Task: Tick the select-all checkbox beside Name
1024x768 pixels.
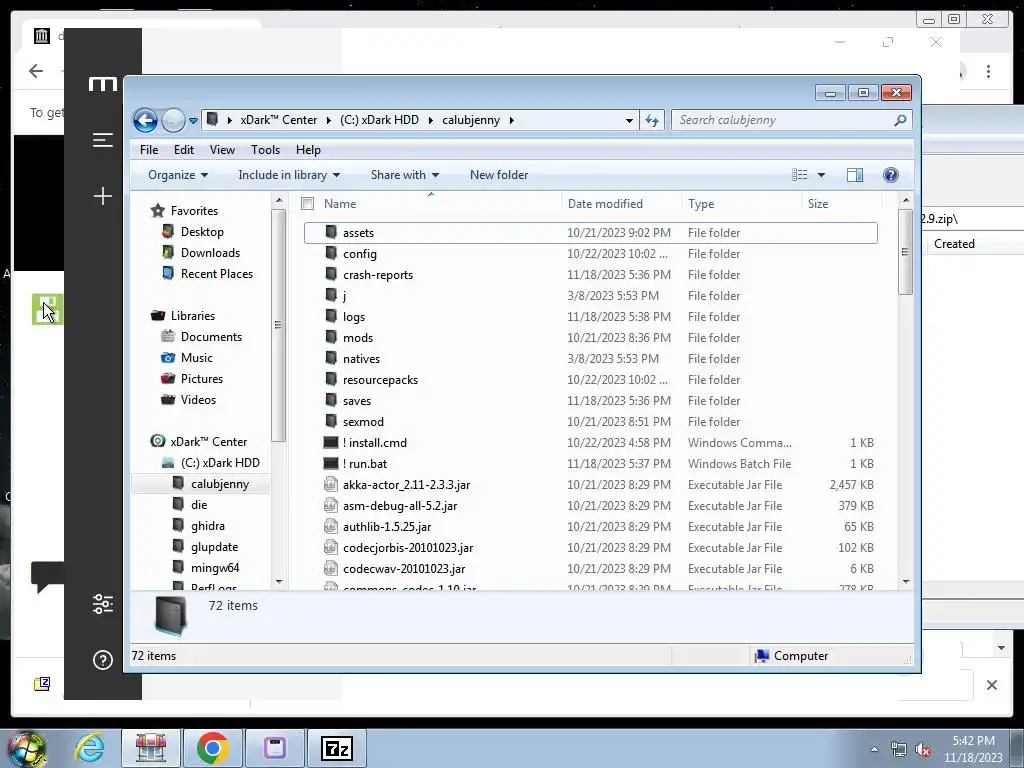Action: [x=308, y=204]
